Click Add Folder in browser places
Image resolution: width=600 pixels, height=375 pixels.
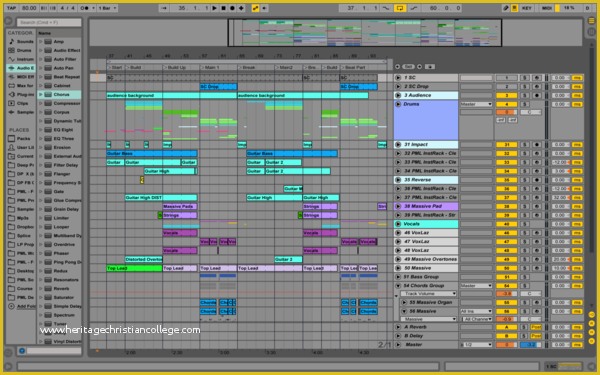[x=21, y=306]
